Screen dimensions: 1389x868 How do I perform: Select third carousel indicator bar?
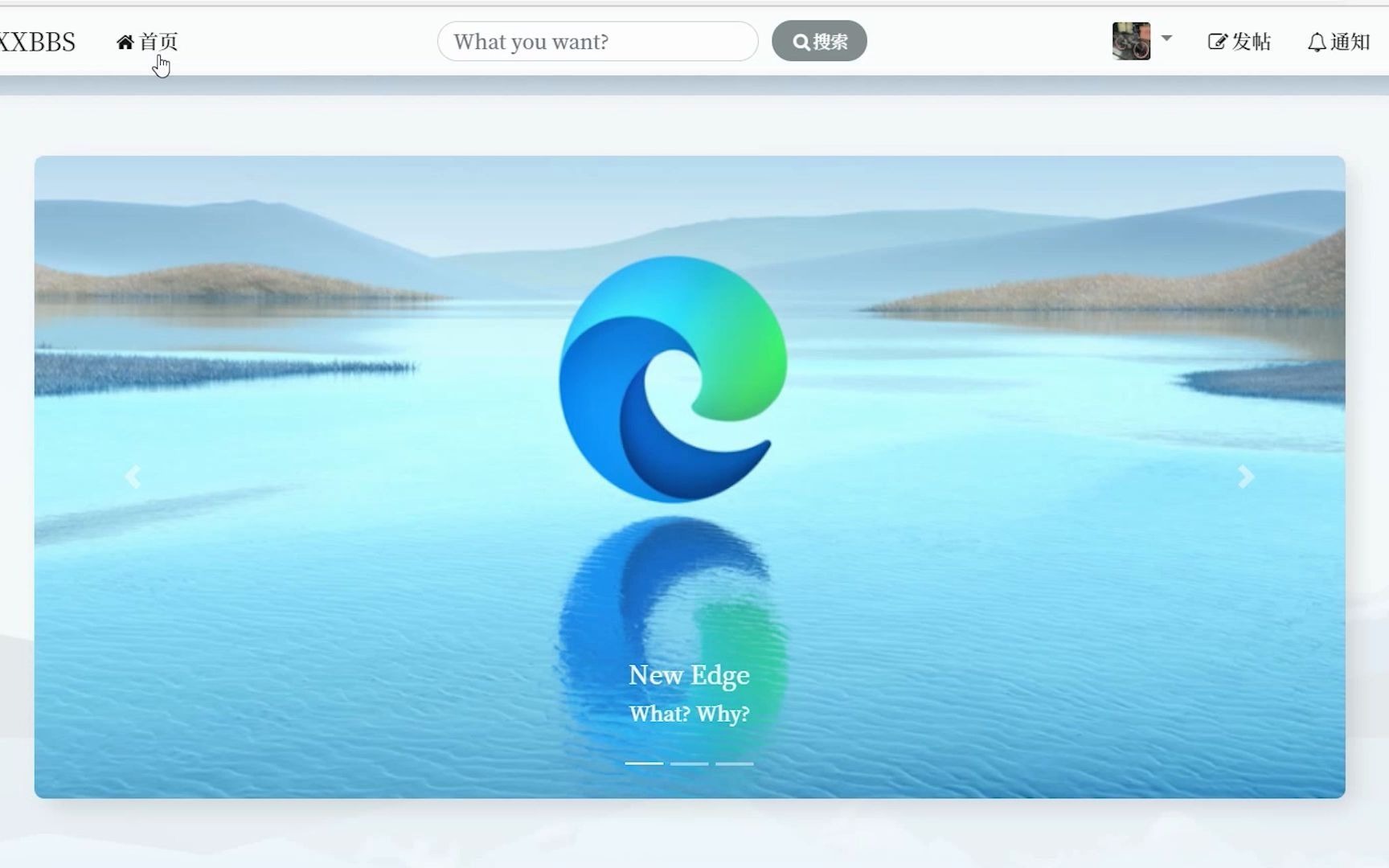coord(734,764)
